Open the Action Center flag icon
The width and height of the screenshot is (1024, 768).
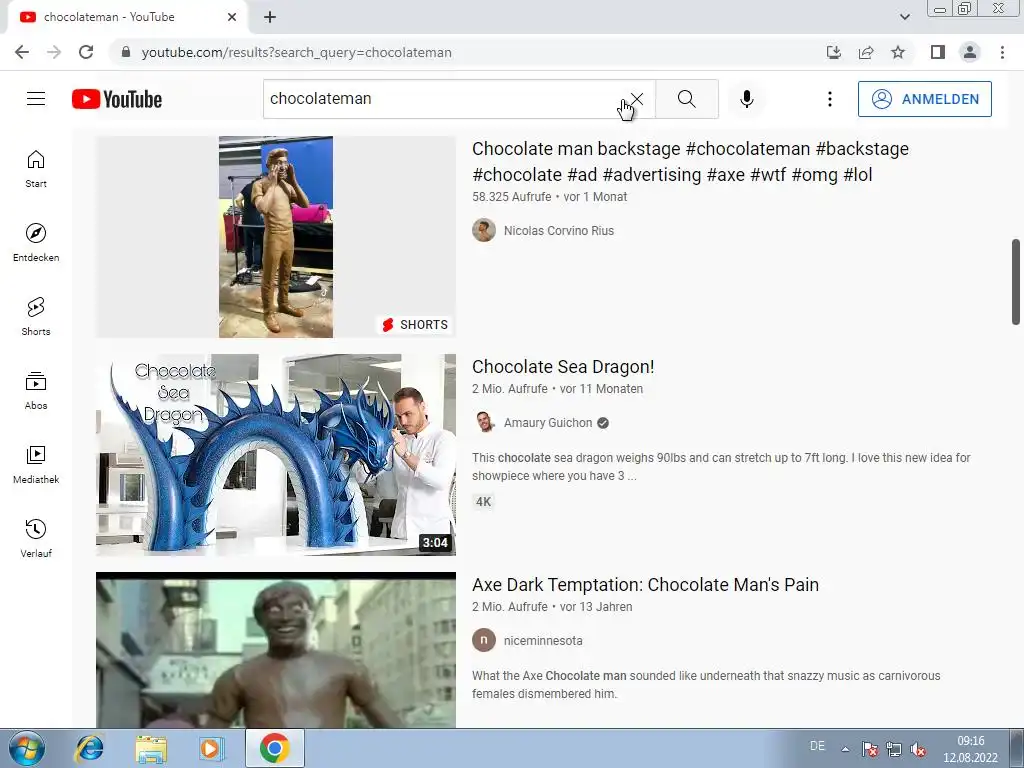point(869,748)
